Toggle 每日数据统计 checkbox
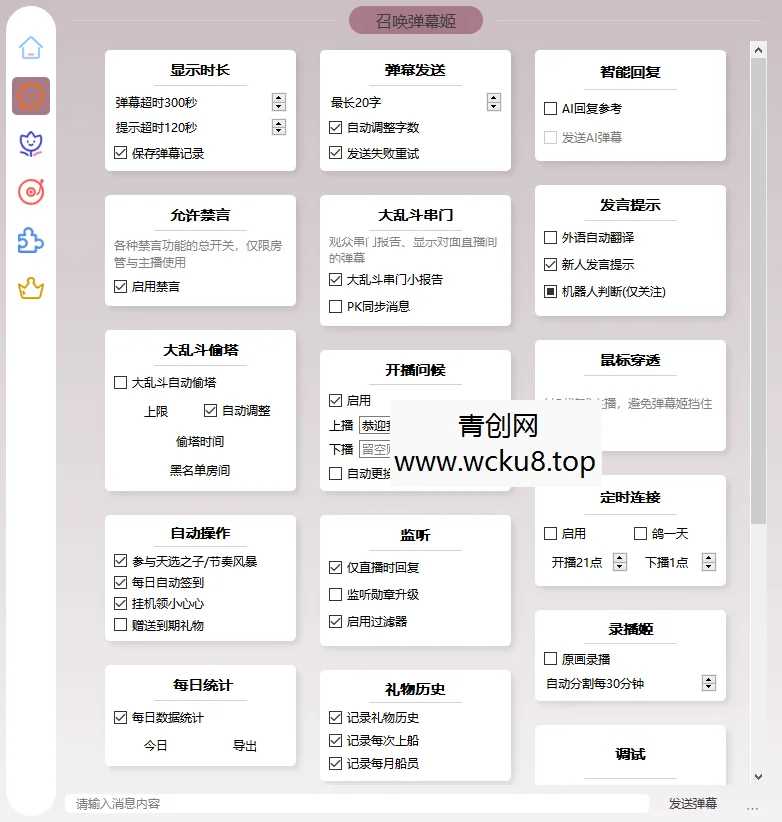The image size is (782, 822). pyautogui.click(x=121, y=717)
